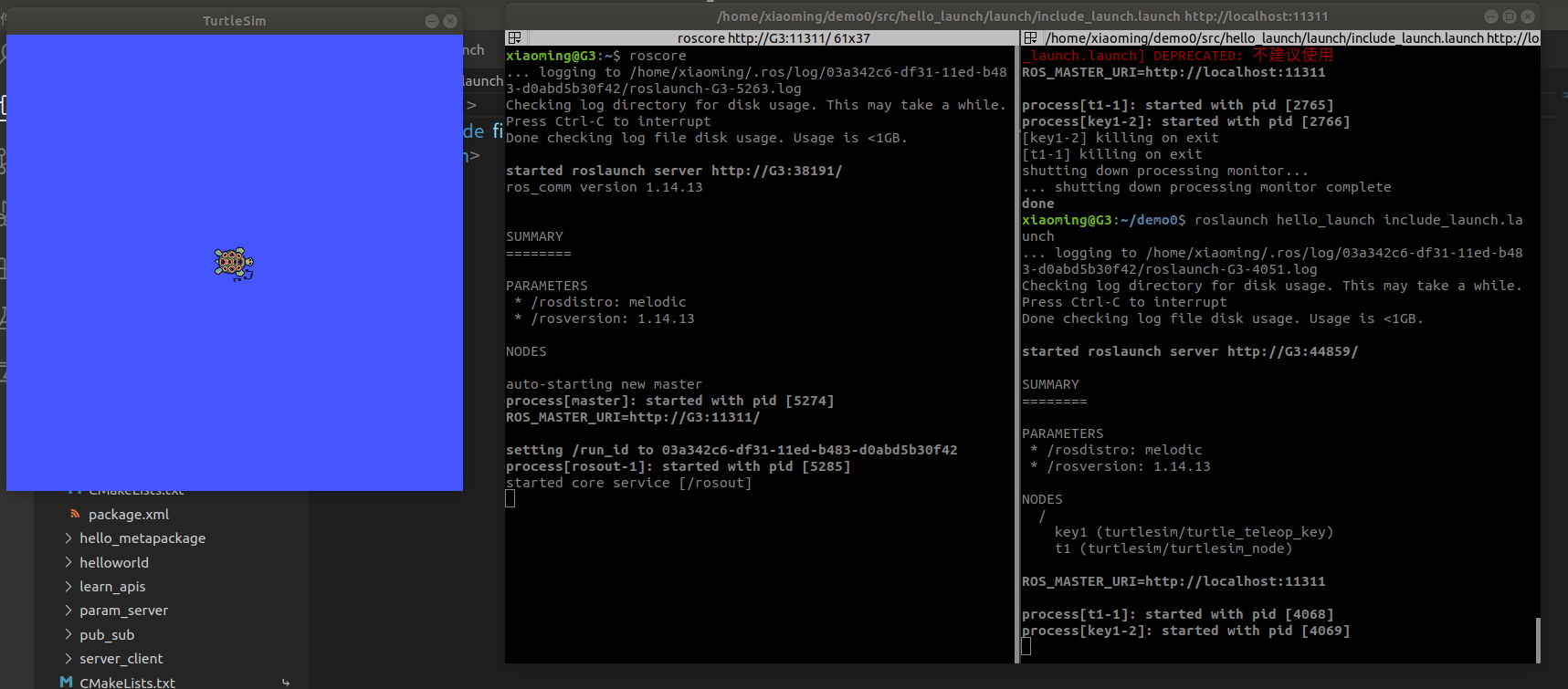Click 't1 (turtlesim/turtlesim_node)' node entry
Screen dimensions: 1568x689
1173,548
